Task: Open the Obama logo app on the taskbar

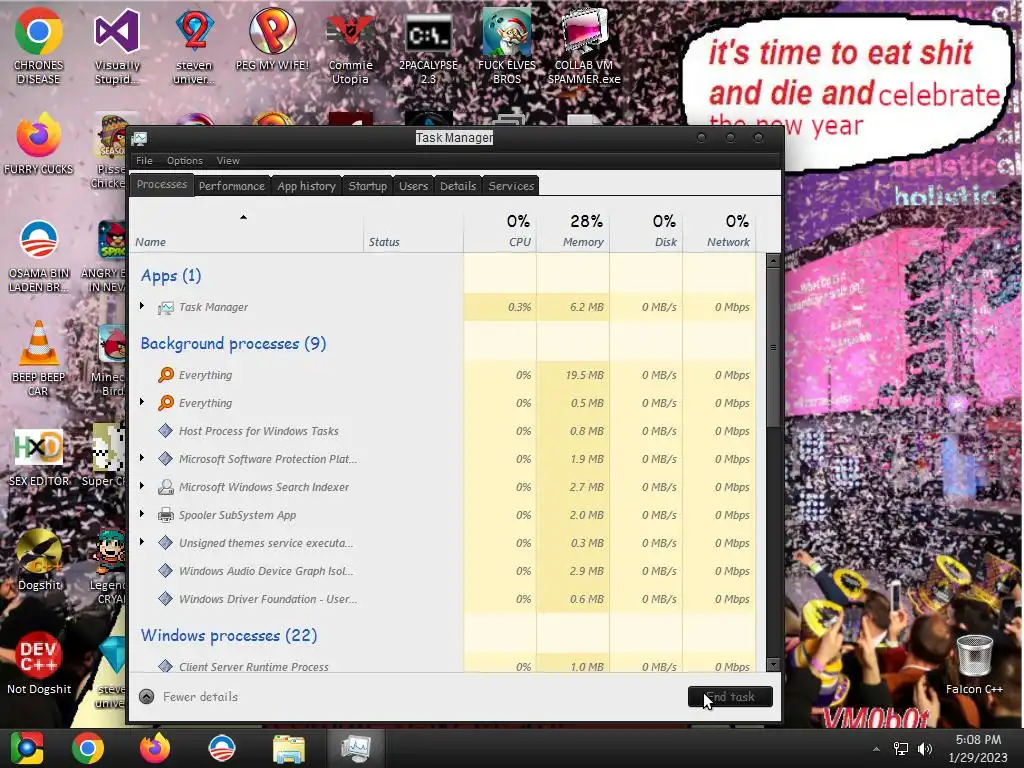Action: point(221,748)
